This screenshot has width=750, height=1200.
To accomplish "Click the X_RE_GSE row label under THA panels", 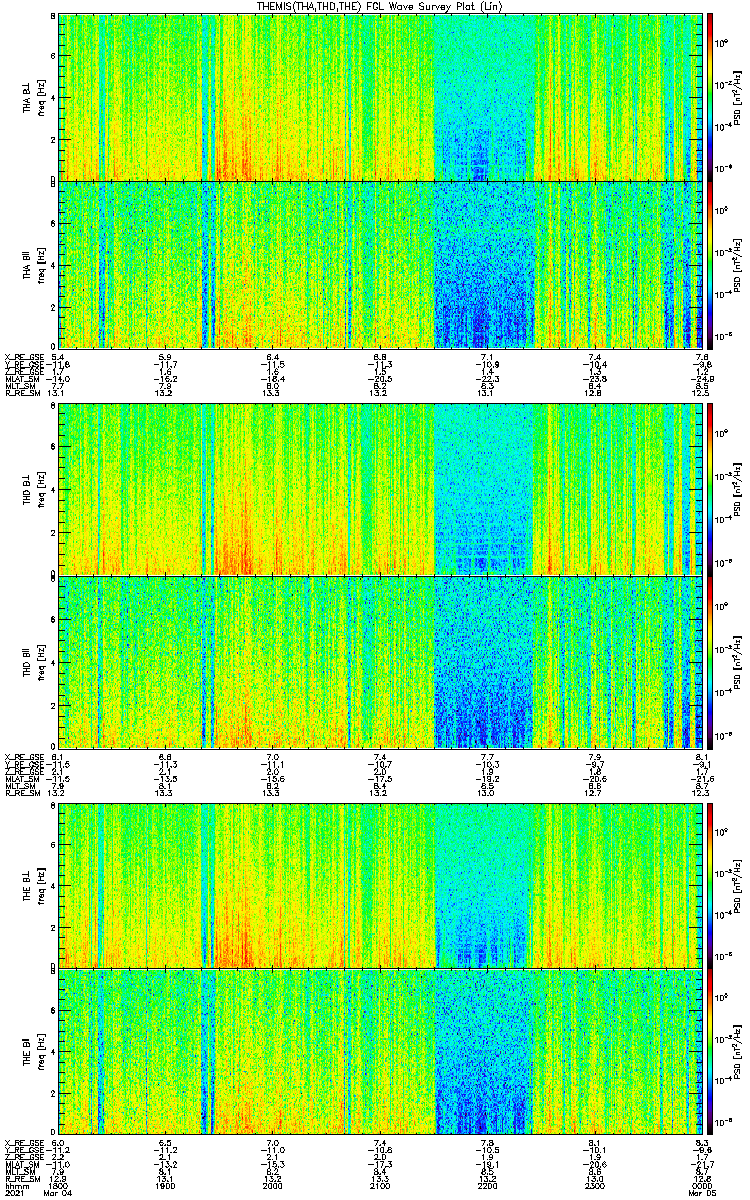I will (x=25, y=357).
